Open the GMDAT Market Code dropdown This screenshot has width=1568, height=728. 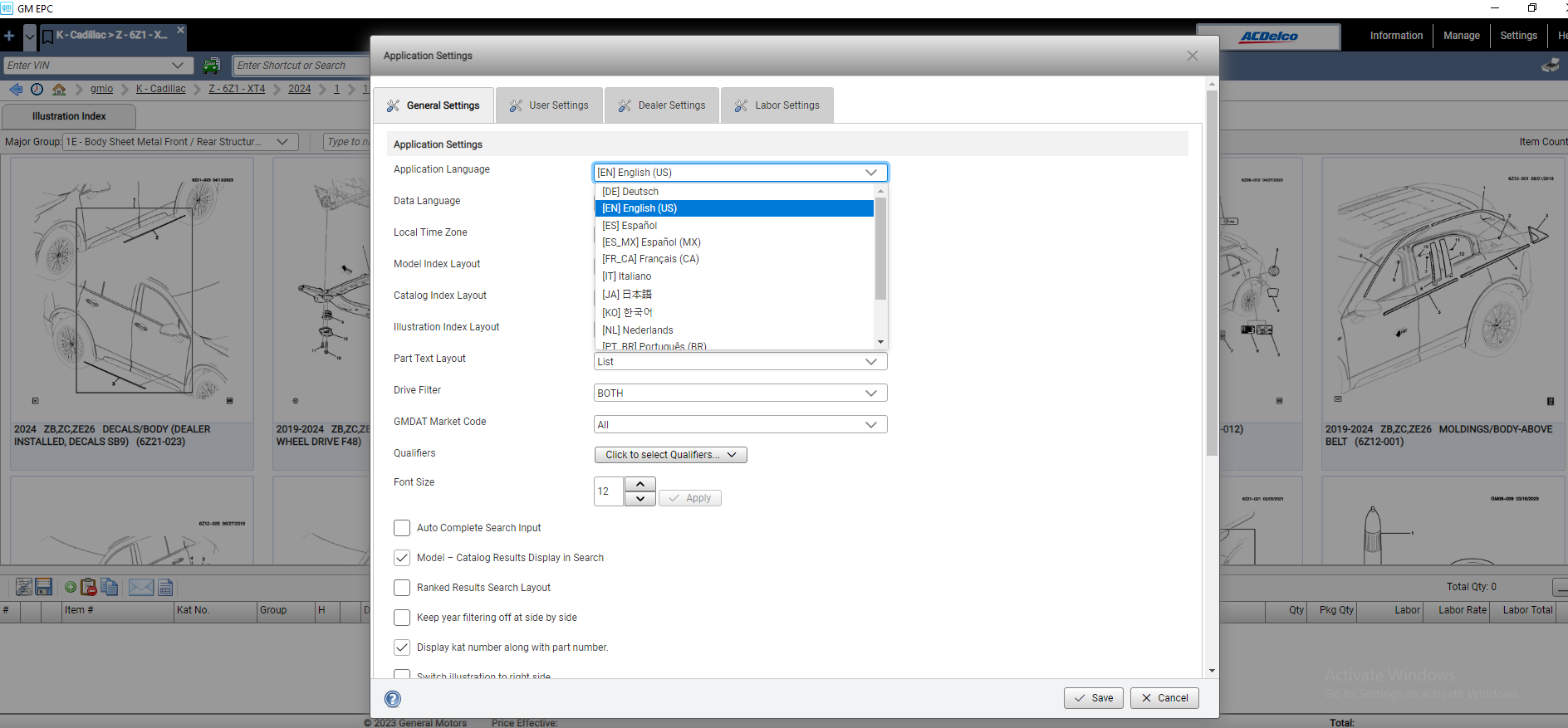coord(741,425)
